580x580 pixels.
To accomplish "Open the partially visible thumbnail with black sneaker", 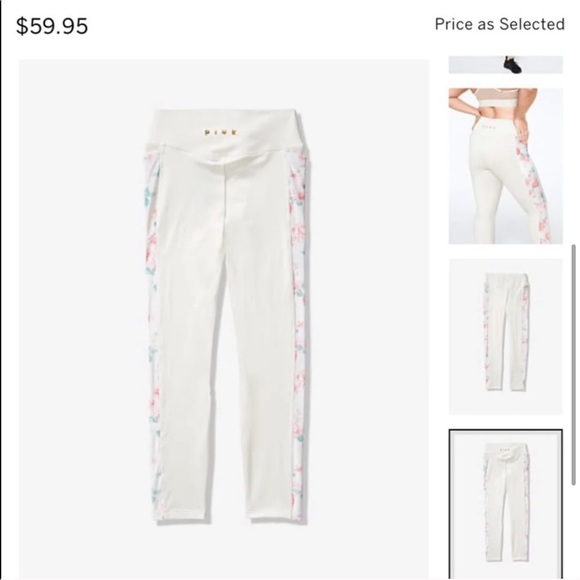I will pos(506,65).
